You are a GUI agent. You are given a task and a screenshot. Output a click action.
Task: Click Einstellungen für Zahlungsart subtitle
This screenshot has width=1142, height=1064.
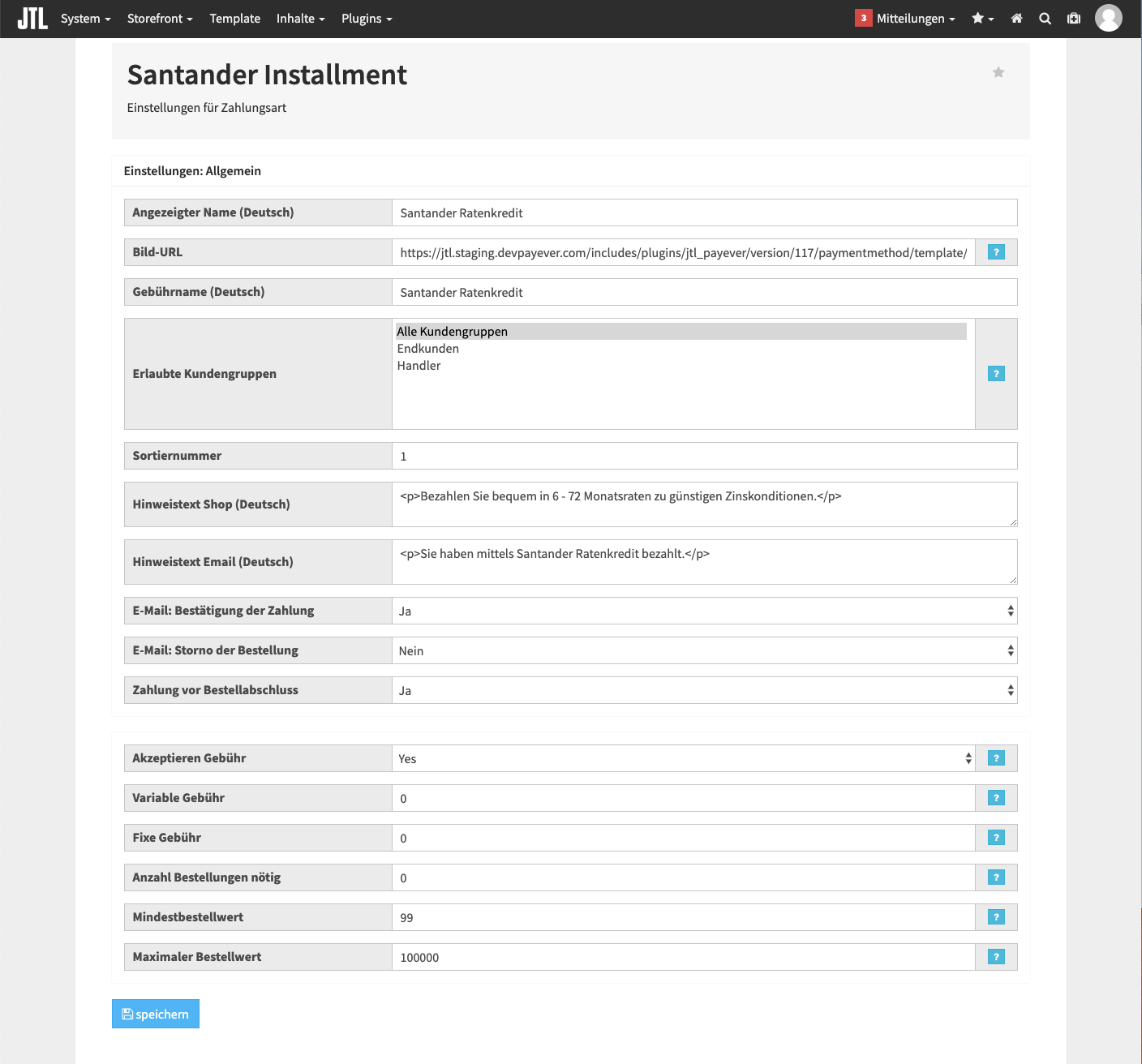[207, 108]
